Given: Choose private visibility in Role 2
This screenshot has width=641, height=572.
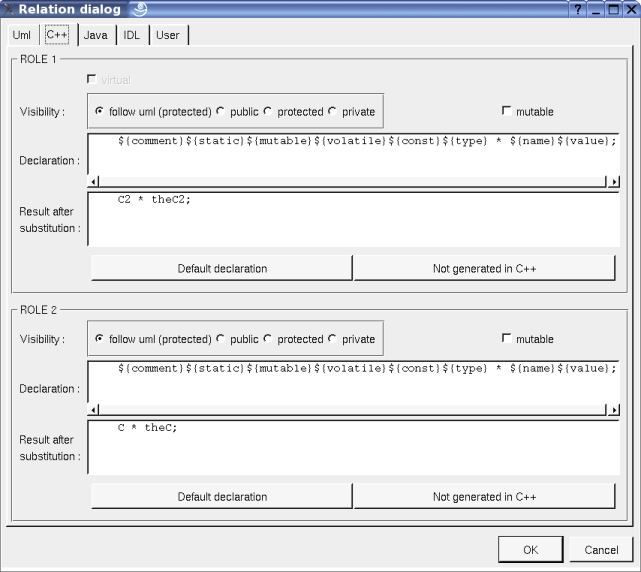Looking at the screenshot, I should 332,339.
